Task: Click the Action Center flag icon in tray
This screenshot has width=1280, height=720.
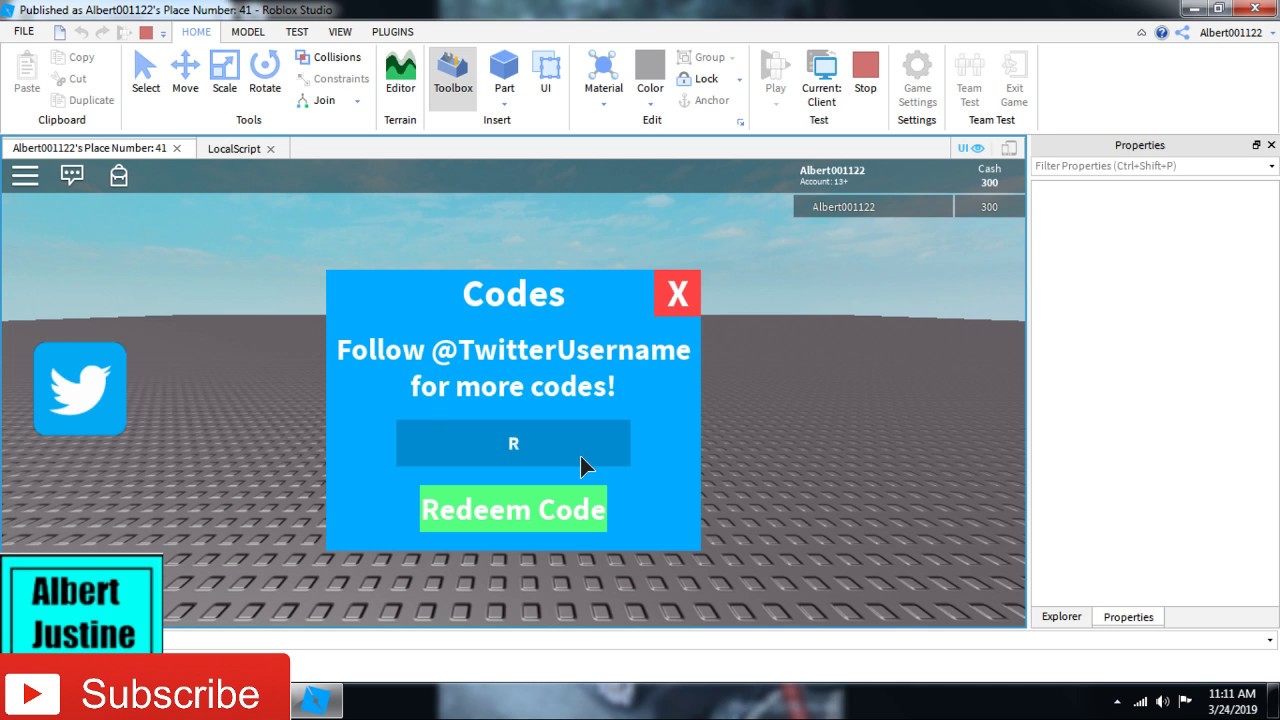Action: coord(1185,701)
